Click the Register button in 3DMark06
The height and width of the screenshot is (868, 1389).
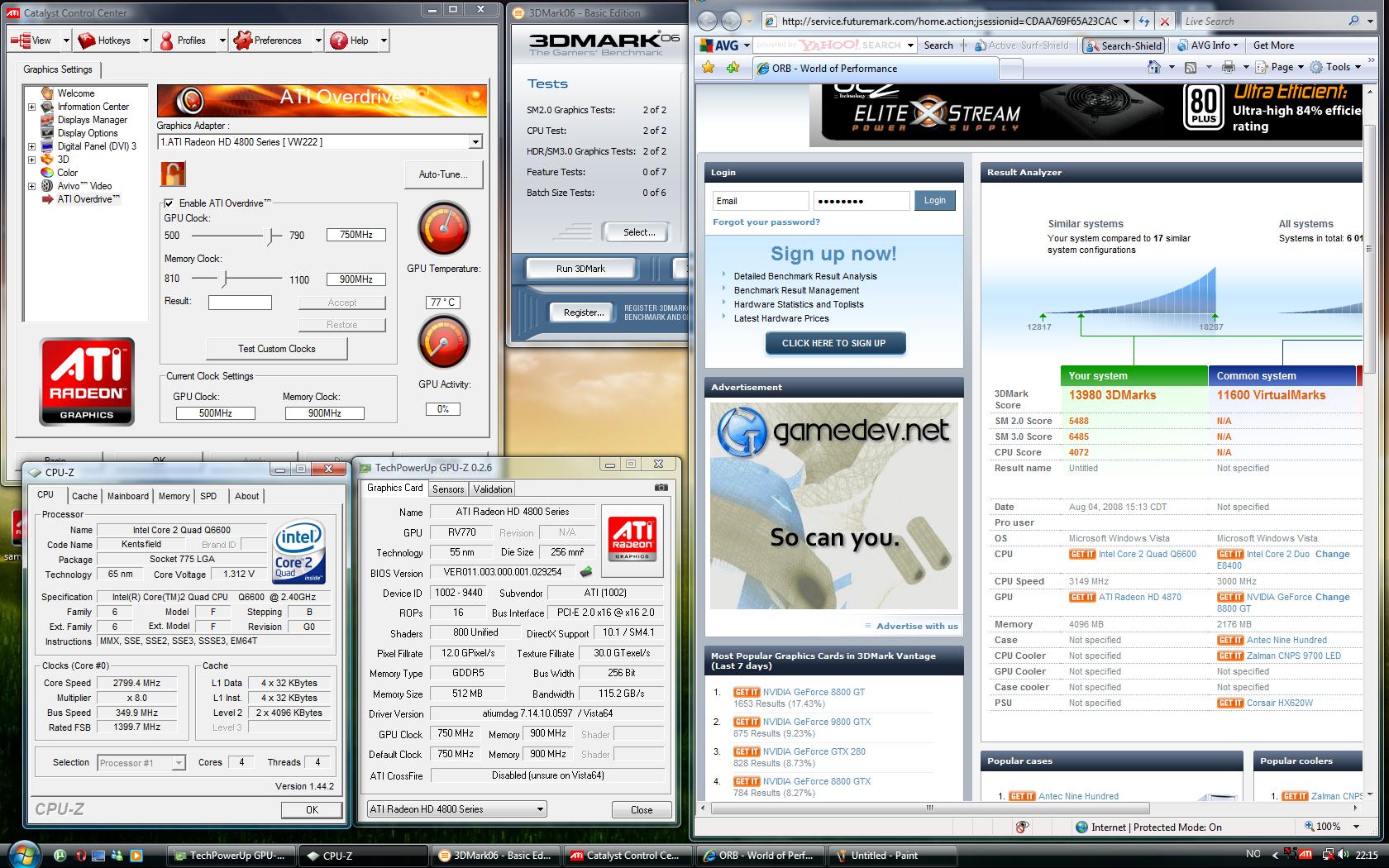584,312
